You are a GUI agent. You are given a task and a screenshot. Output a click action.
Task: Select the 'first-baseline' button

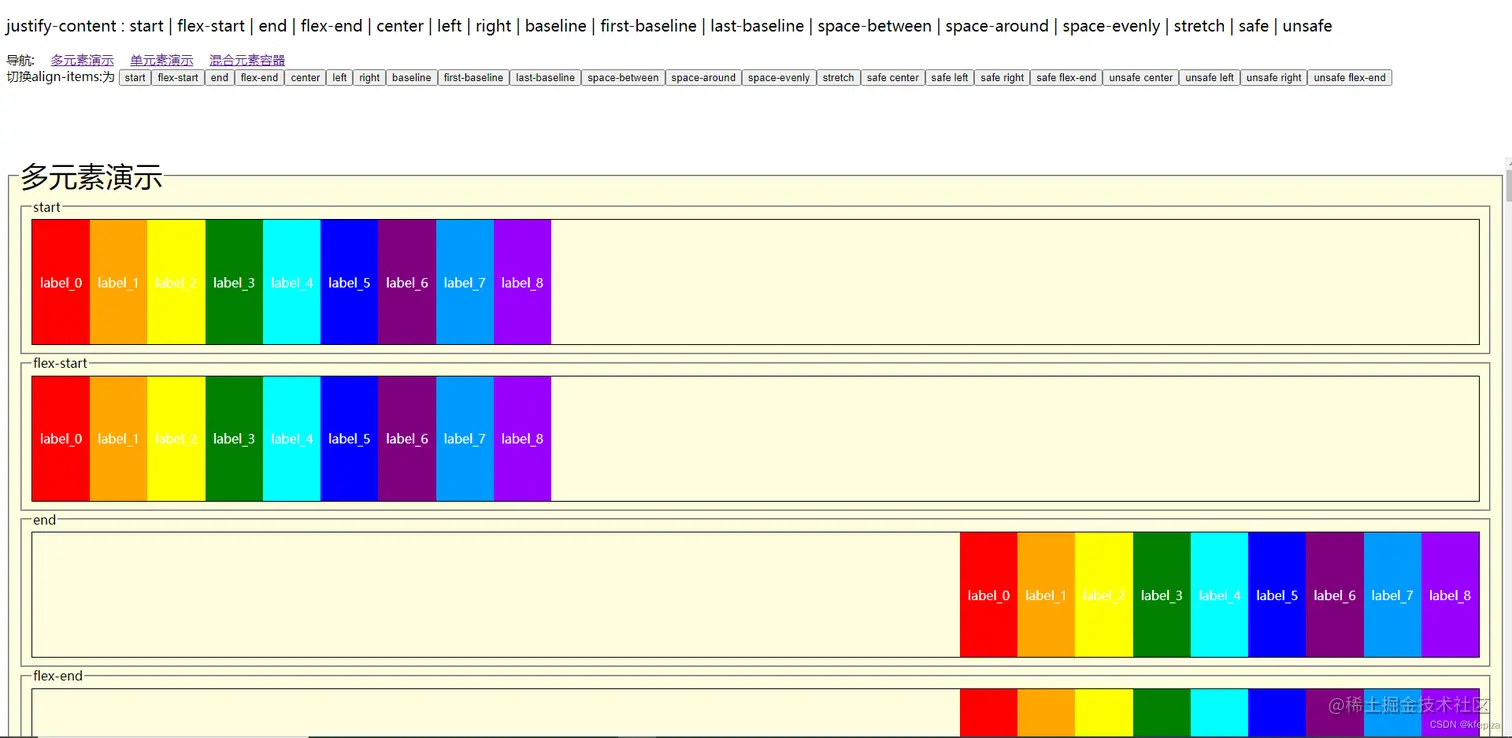click(x=473, y=77)
